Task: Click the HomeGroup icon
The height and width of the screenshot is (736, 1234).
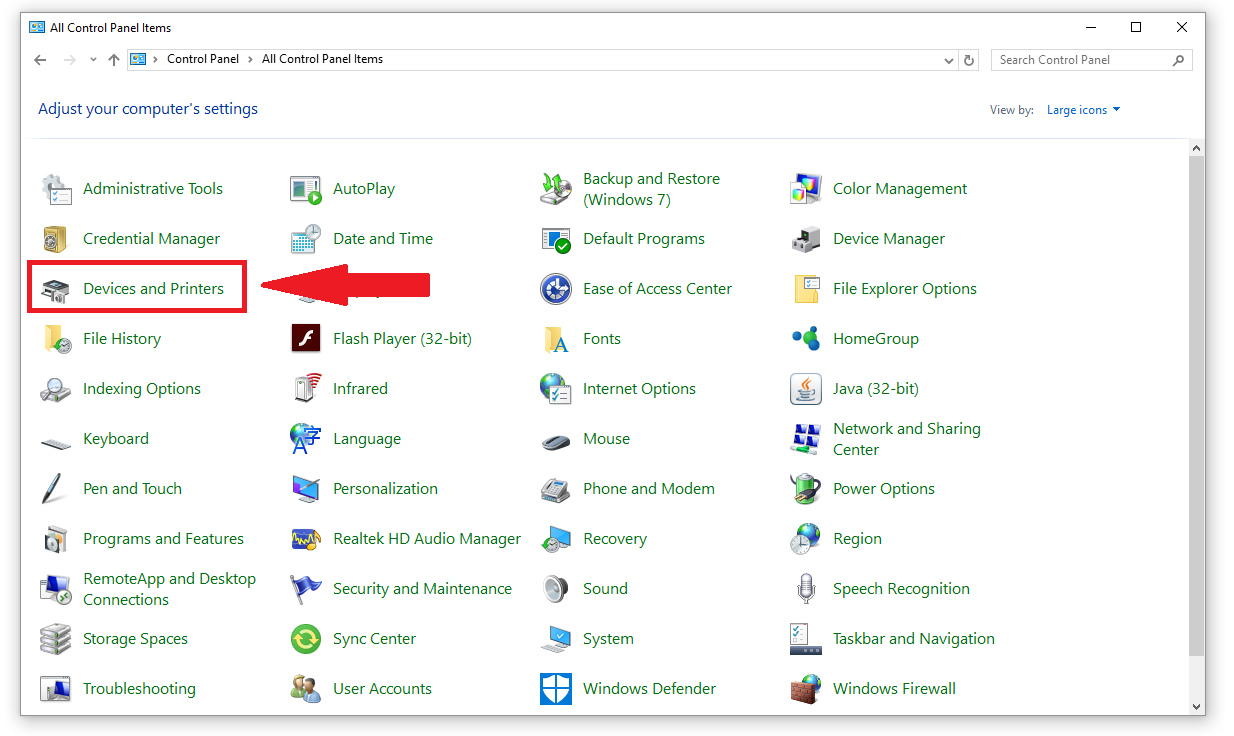Action: coord(806,339)
